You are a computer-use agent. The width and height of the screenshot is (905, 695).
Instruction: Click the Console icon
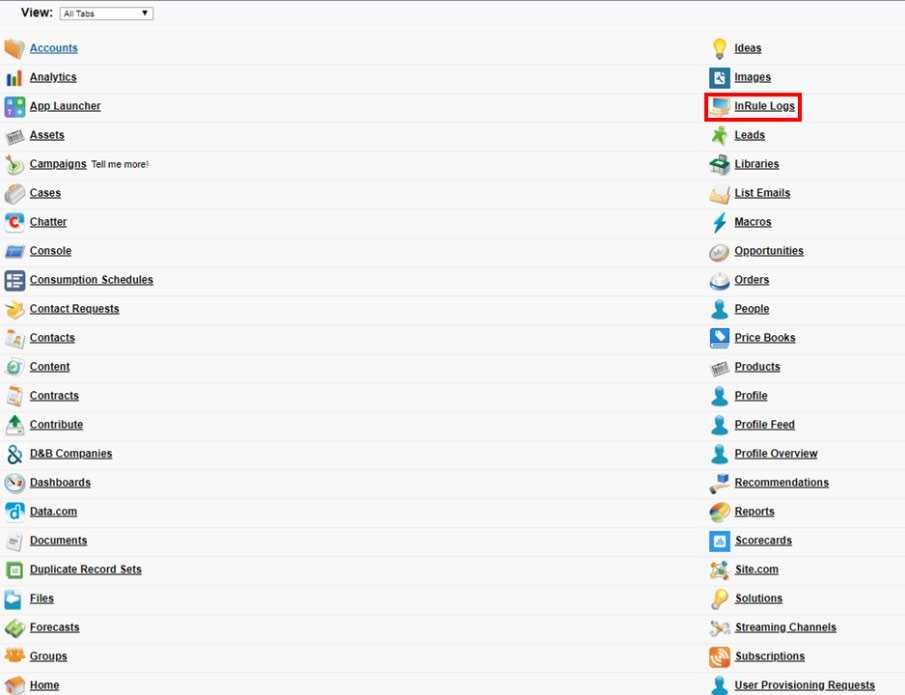click(14, 252)
